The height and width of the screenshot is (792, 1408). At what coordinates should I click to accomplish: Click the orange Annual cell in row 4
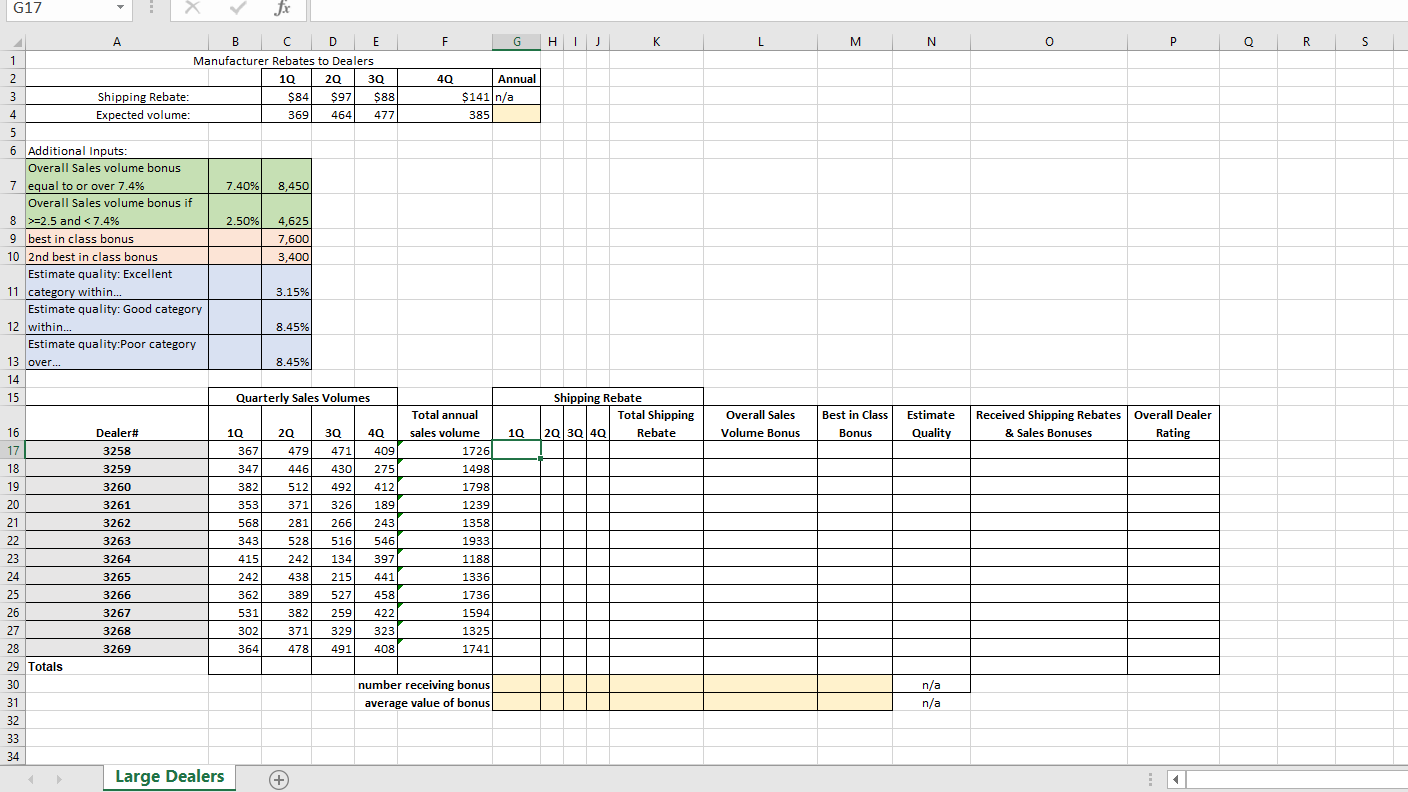pyautogui.click(x=516, y=114)
